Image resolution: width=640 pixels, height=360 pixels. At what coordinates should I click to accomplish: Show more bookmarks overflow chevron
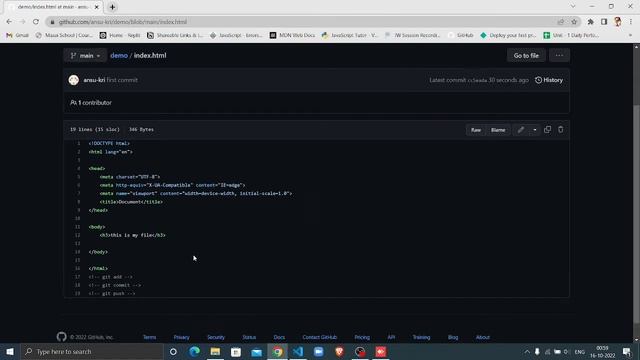pos(631,35)
